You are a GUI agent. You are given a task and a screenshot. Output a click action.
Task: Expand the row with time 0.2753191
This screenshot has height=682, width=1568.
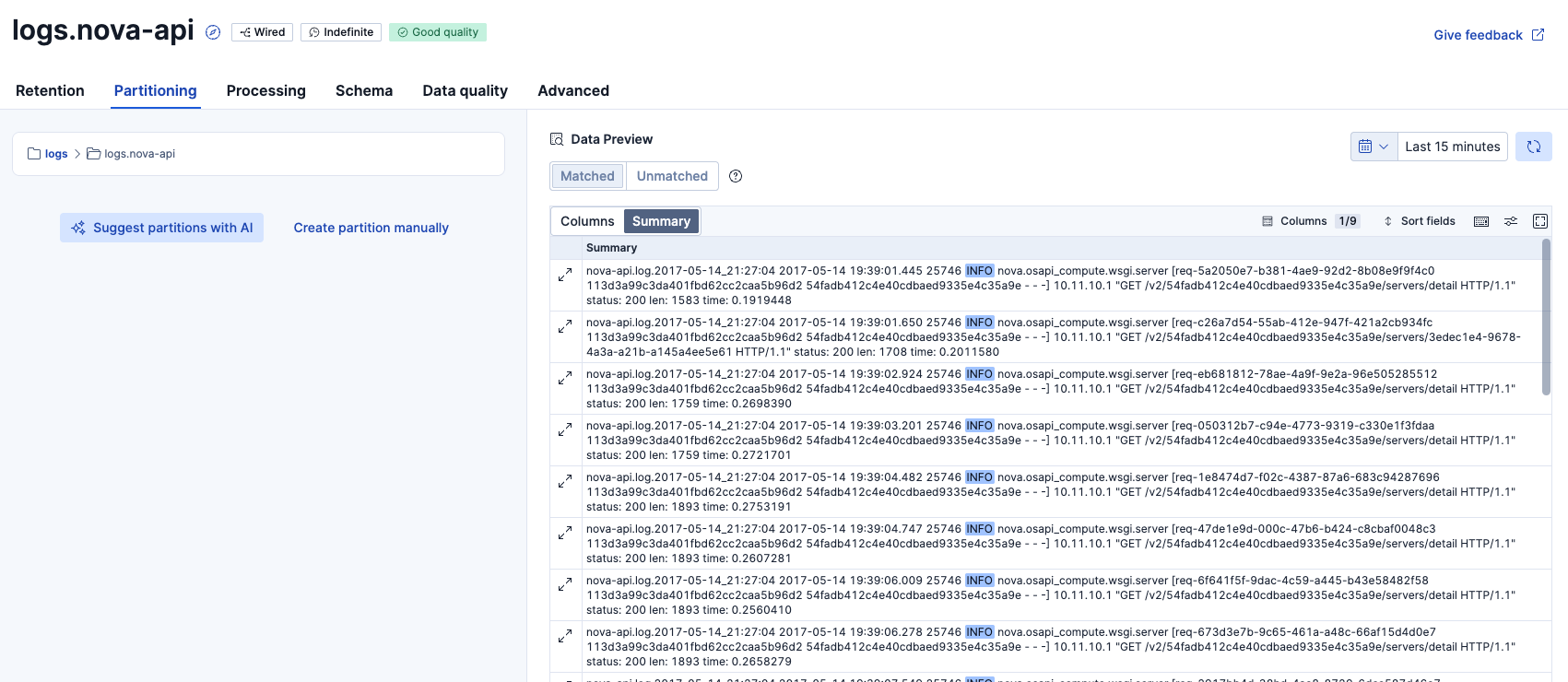[565, 481]
